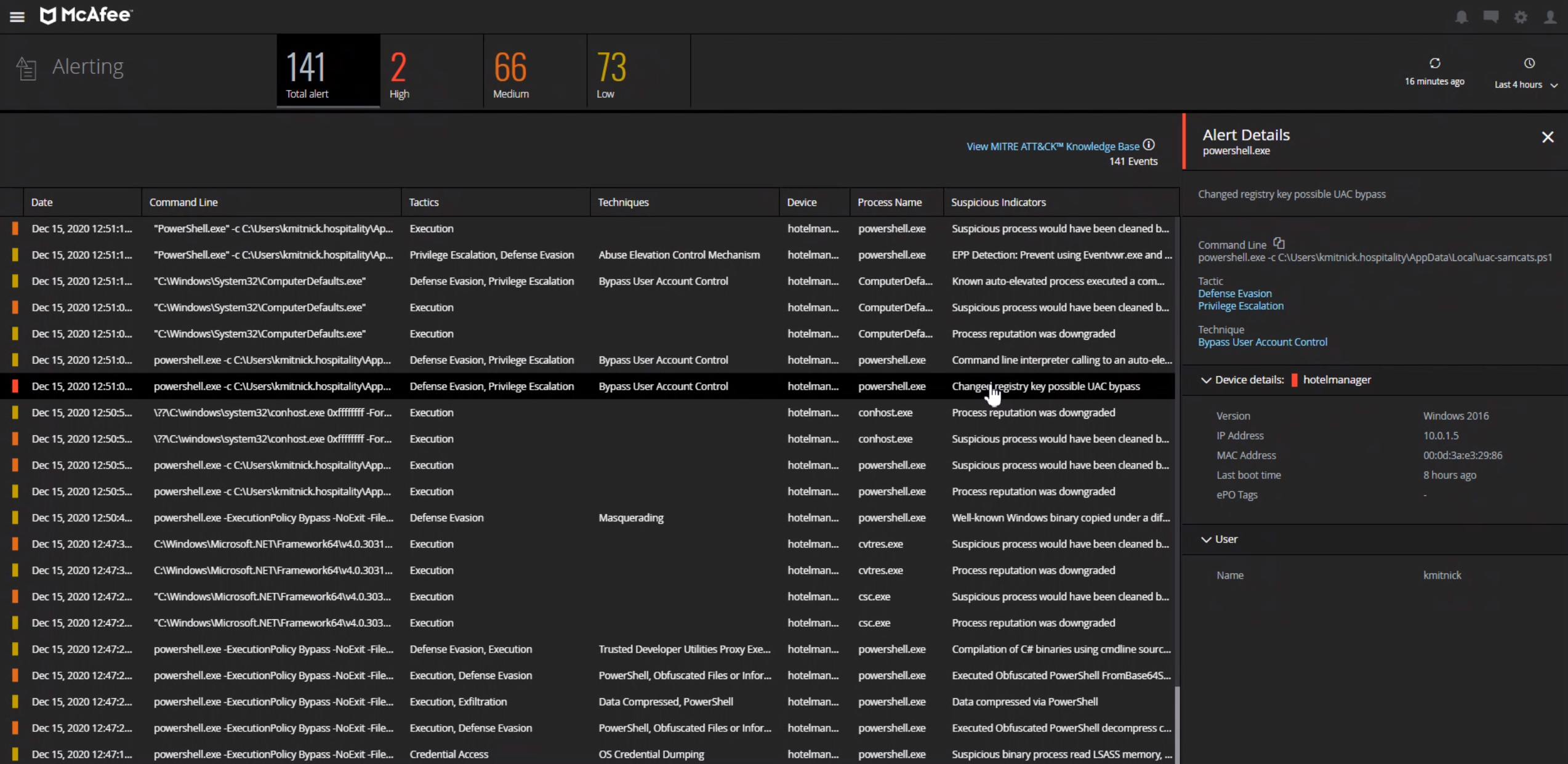Filter by 66 Medium alerts
This screenshot has height=764, width=1568.
tap(535, 71)
